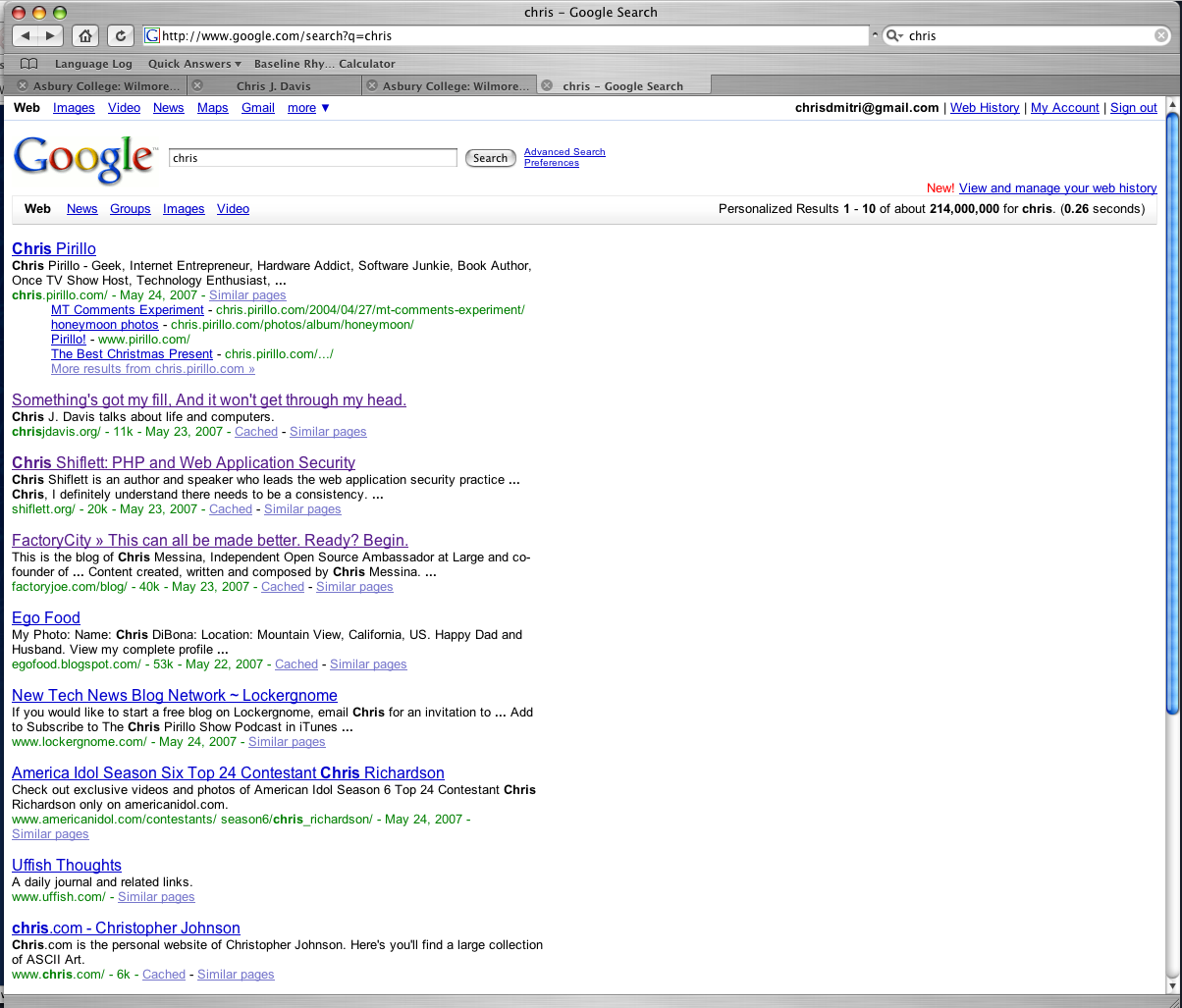Select the chris - Google Search tab
This screenshot has height=1008, width=1182.
(x=622, y=85)
